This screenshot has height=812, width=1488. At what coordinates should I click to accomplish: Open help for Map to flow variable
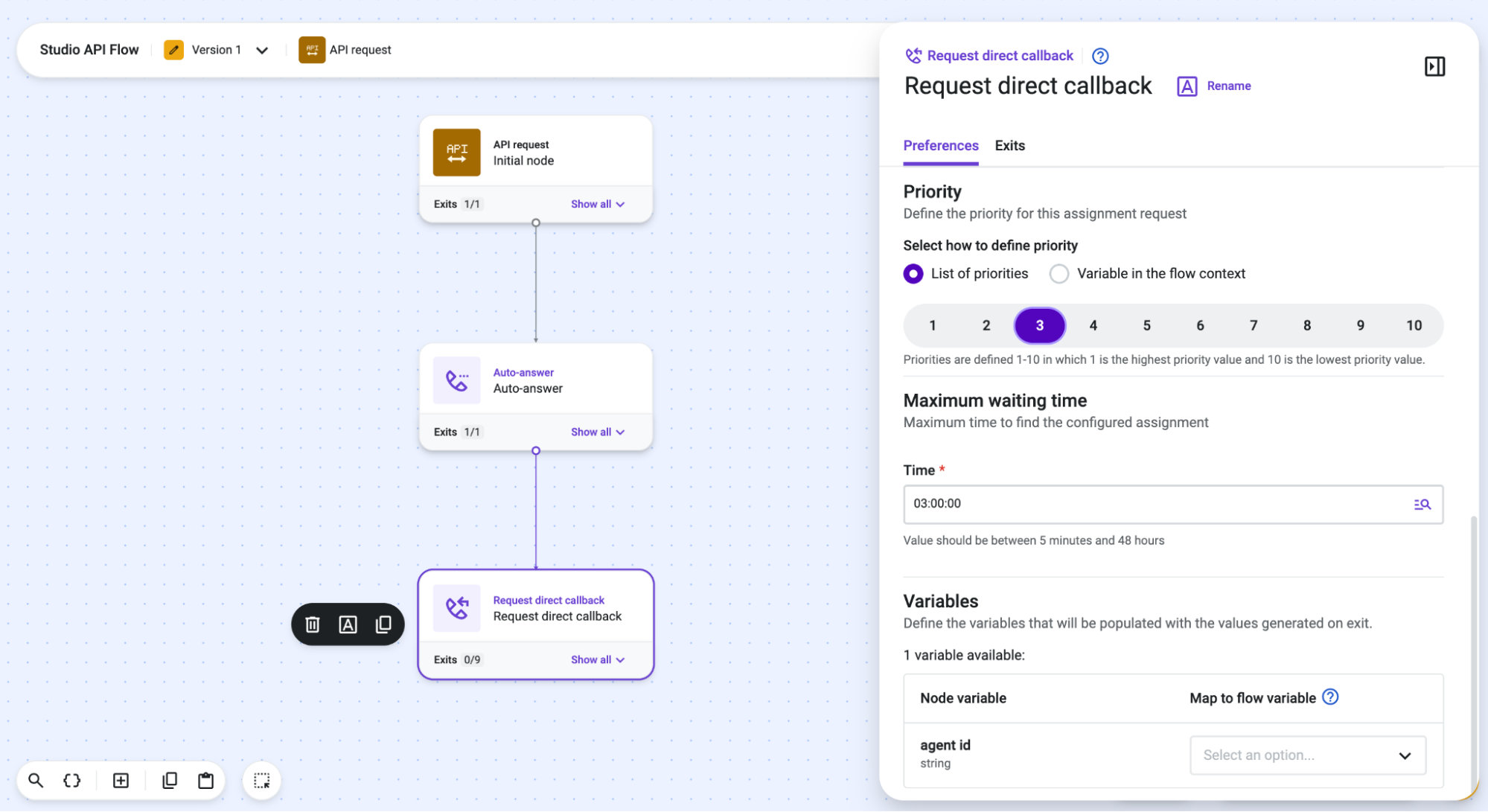point(1330,697)
